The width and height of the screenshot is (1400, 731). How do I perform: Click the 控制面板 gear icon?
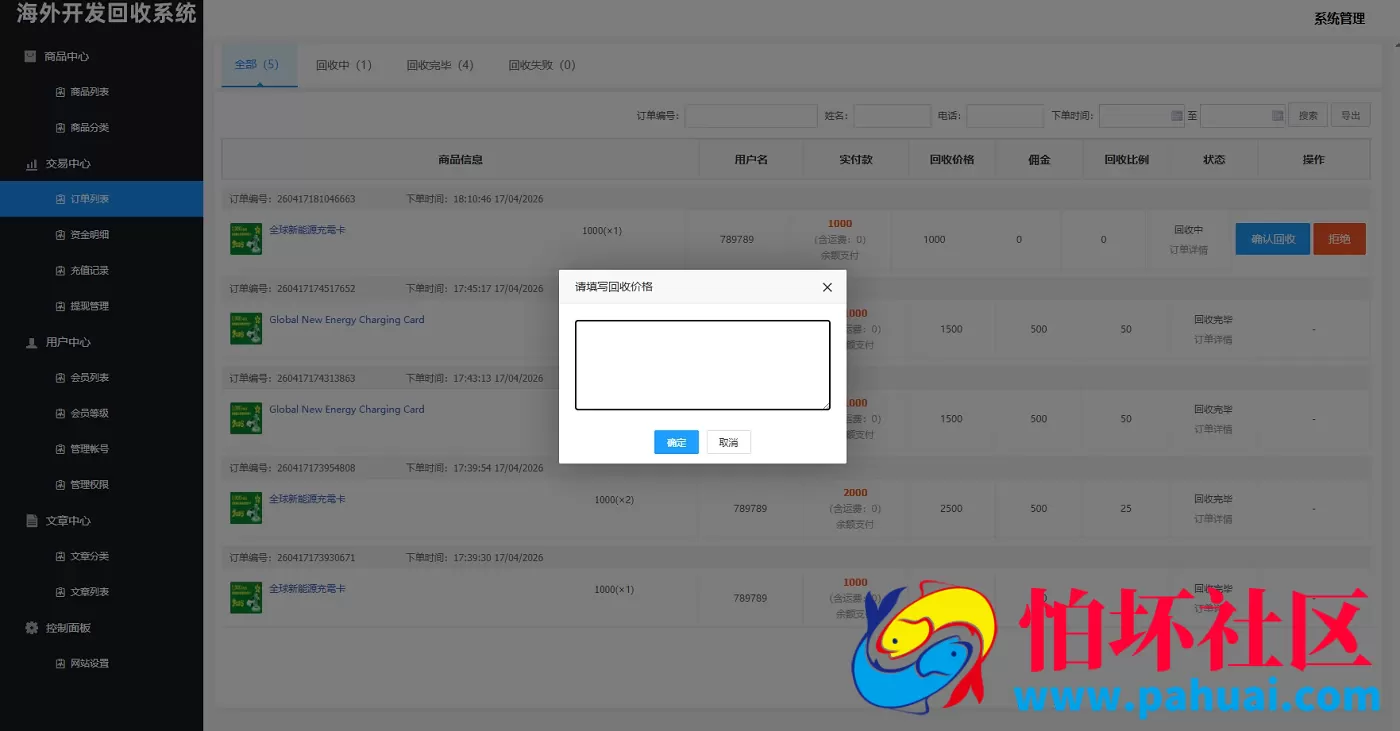click(x=31, y=628)
